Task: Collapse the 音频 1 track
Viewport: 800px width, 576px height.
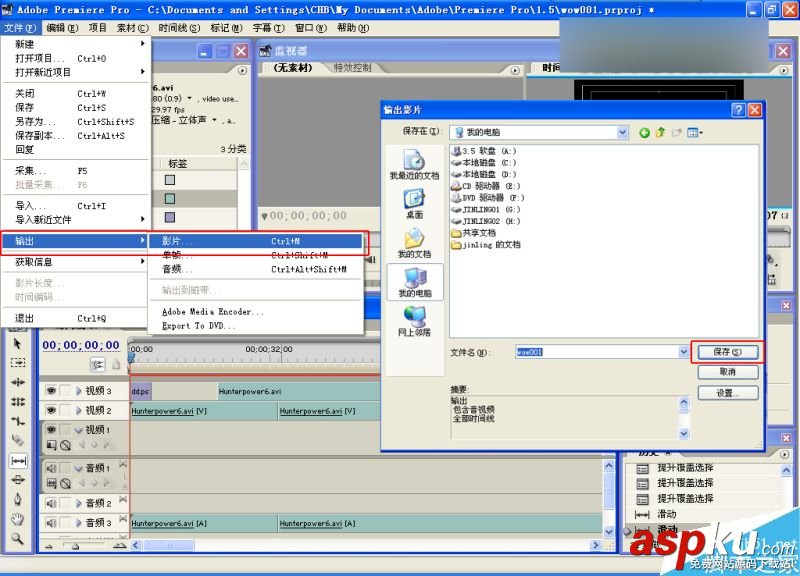Action: point(79,468)
